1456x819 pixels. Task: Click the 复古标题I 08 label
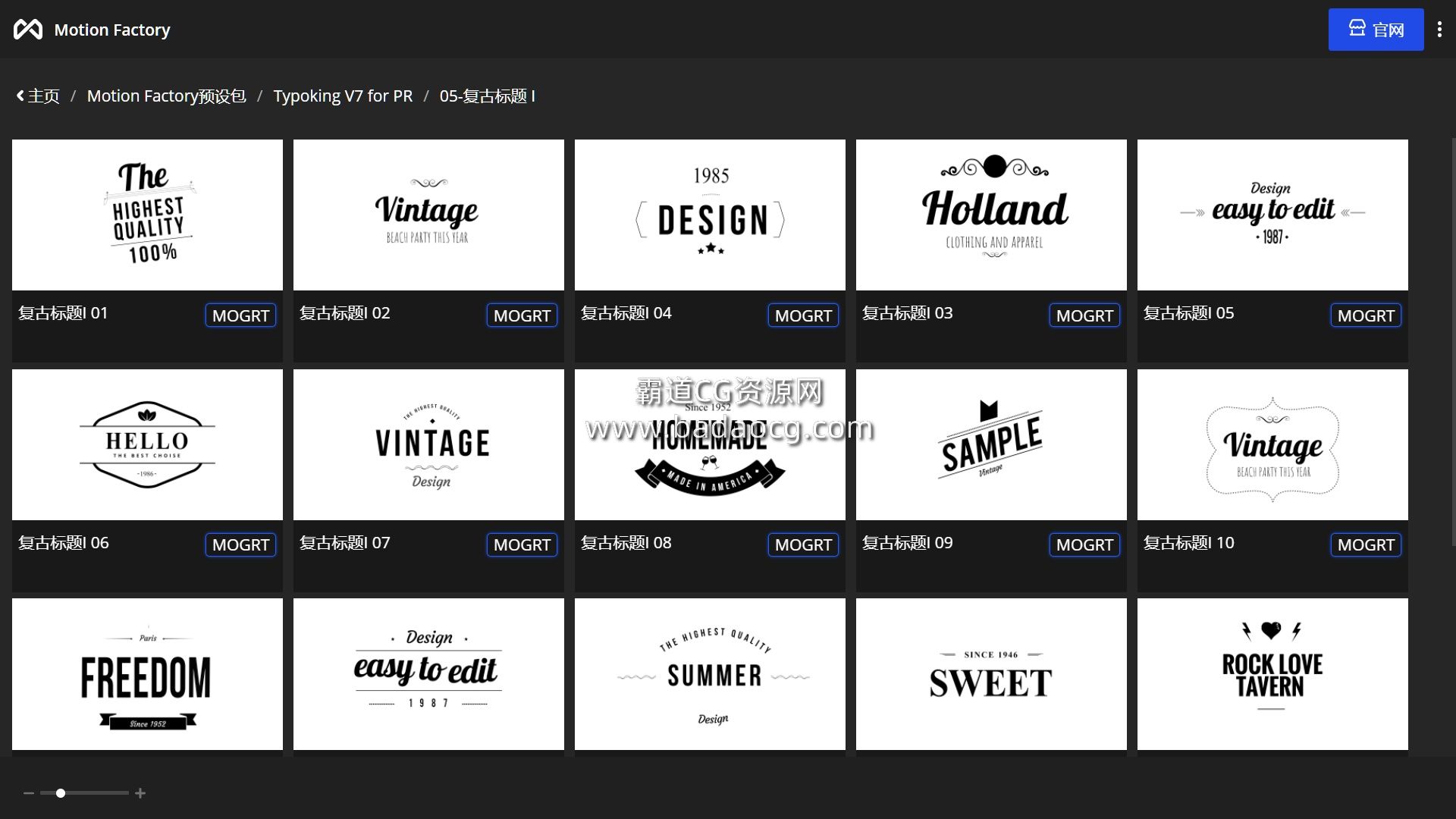[626, 543]
